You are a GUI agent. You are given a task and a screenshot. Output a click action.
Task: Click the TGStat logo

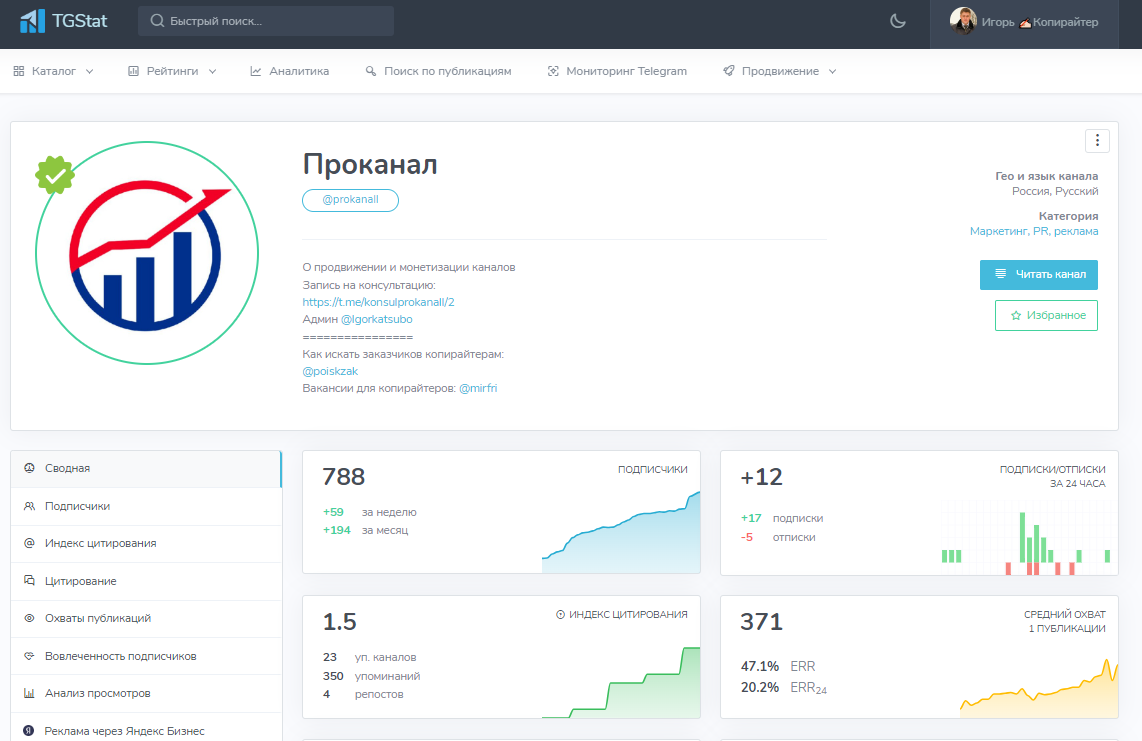[63, 21]
